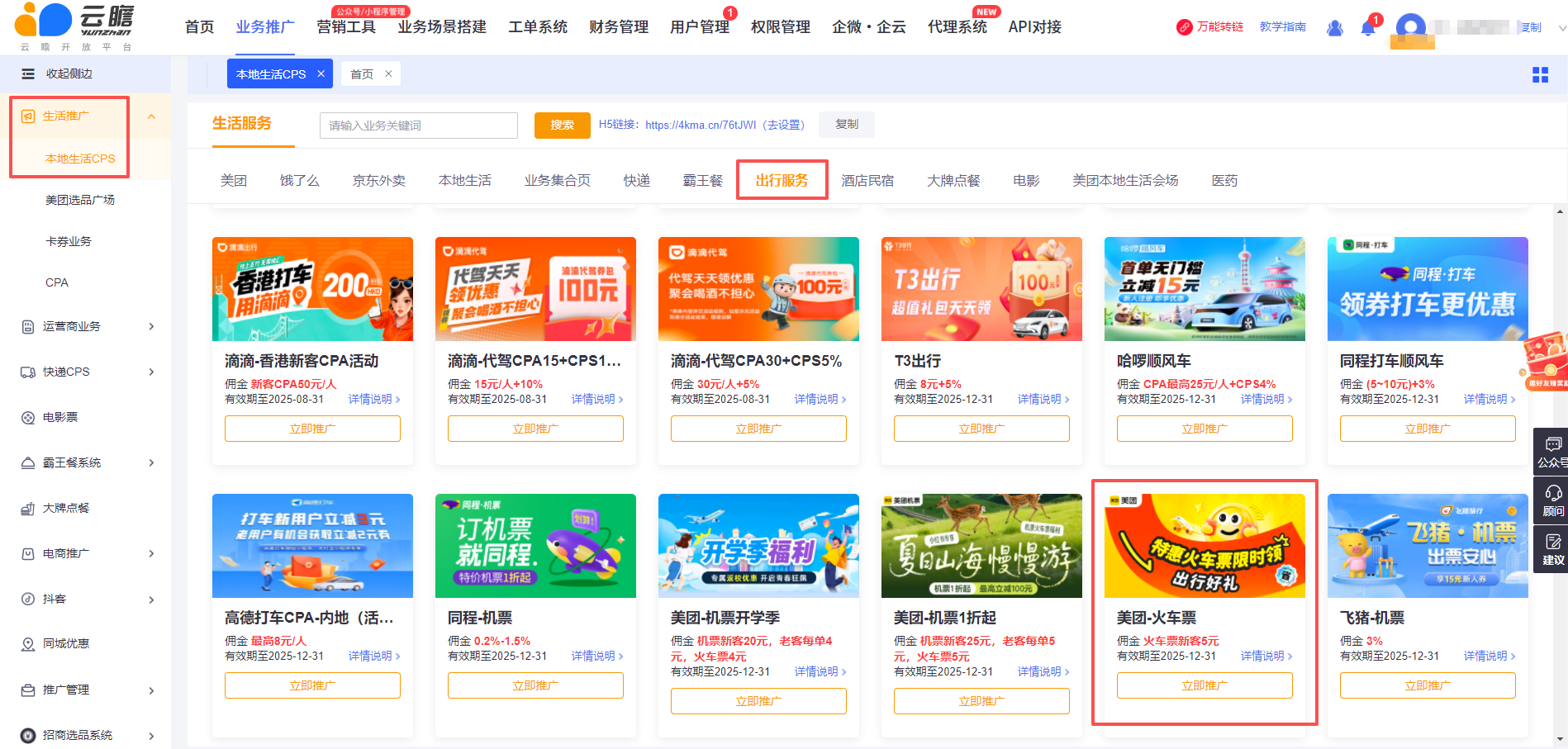This screenshot has height=749, width=1568.
Task: Click the 大牌点餐 sidebar icon
Action: coord(28,508)
